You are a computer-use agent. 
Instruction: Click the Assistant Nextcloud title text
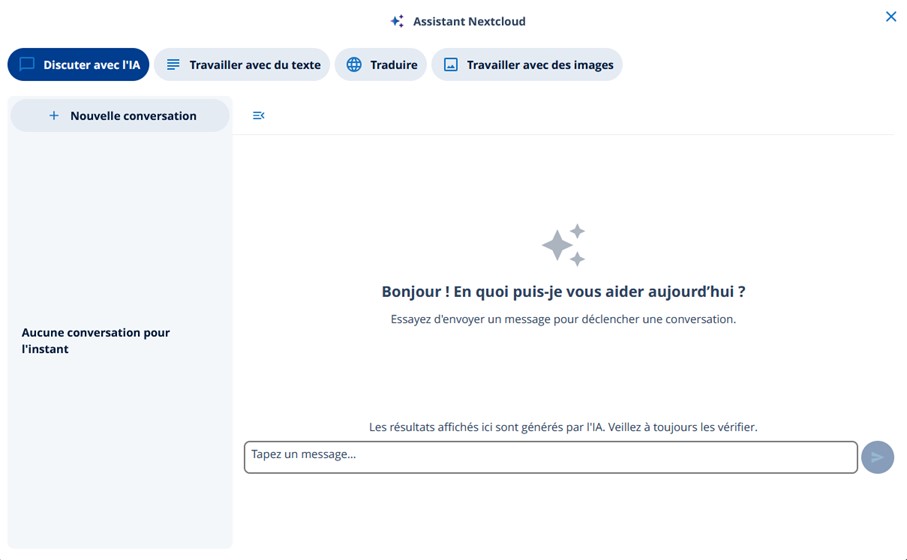click(x=469, y=21)
